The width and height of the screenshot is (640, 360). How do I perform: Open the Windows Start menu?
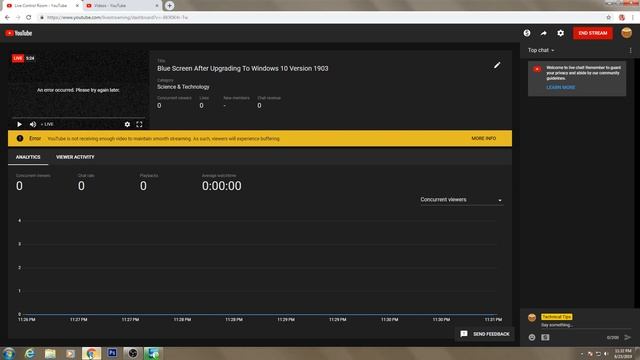coord(9,353)
